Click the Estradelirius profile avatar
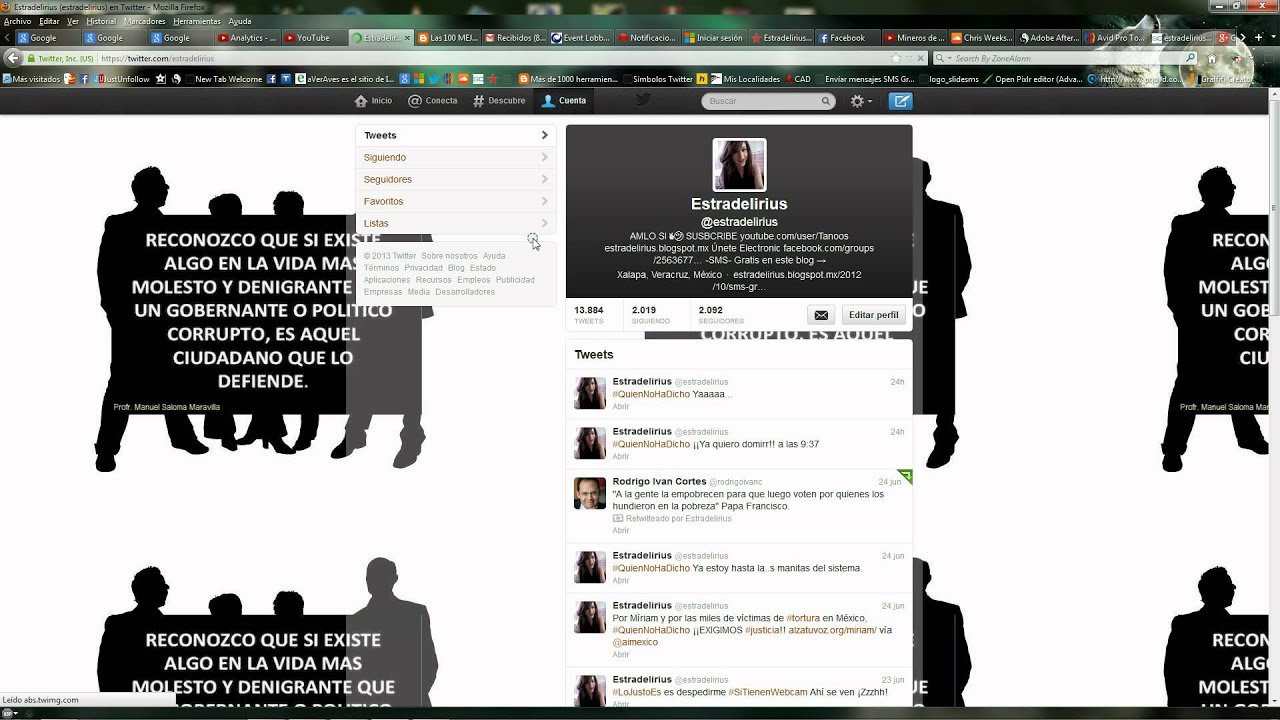 739,165
